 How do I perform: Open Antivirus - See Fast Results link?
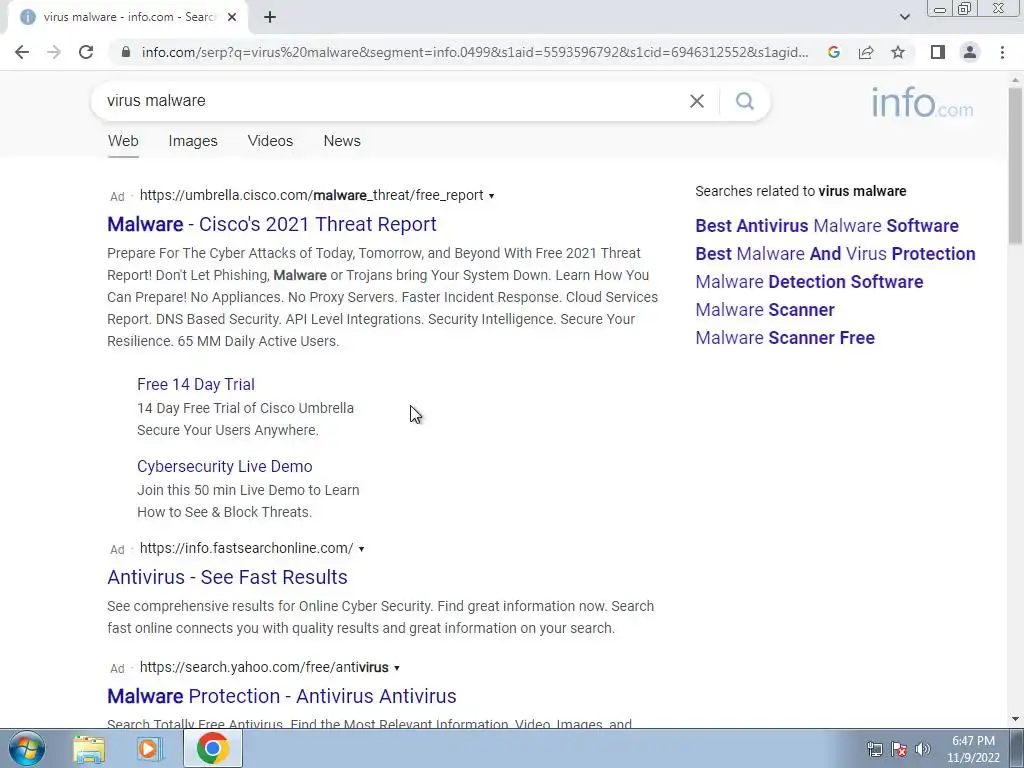tap(227, 577)
